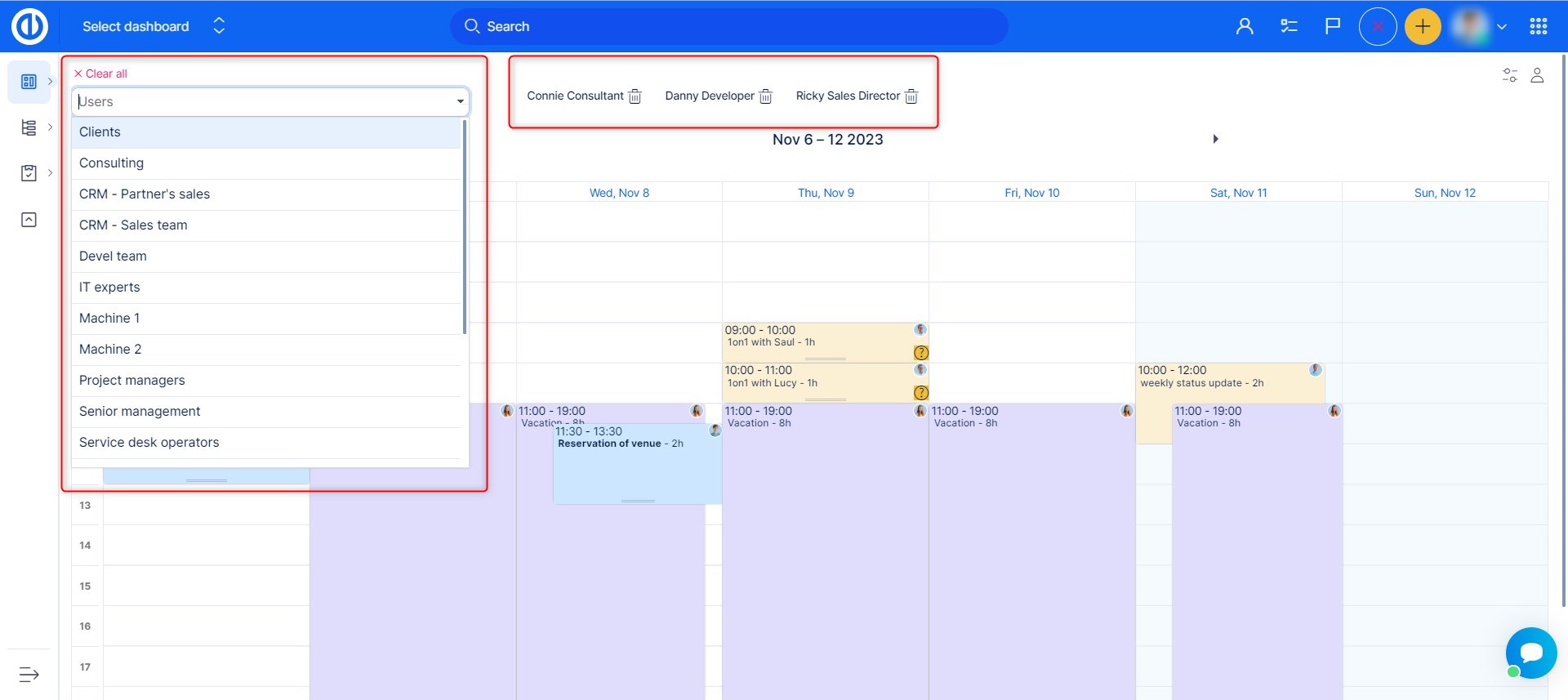
Task: Click the Clear all link
Action: tap(101, 74)
